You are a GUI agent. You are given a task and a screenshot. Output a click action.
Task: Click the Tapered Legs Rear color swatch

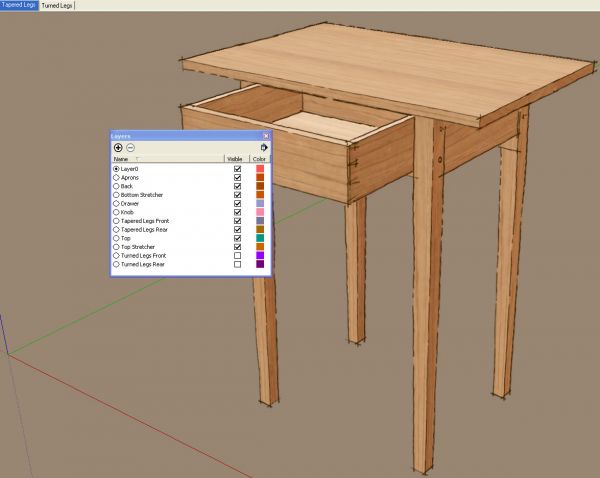pyautogui.click(x=260, y=230)
